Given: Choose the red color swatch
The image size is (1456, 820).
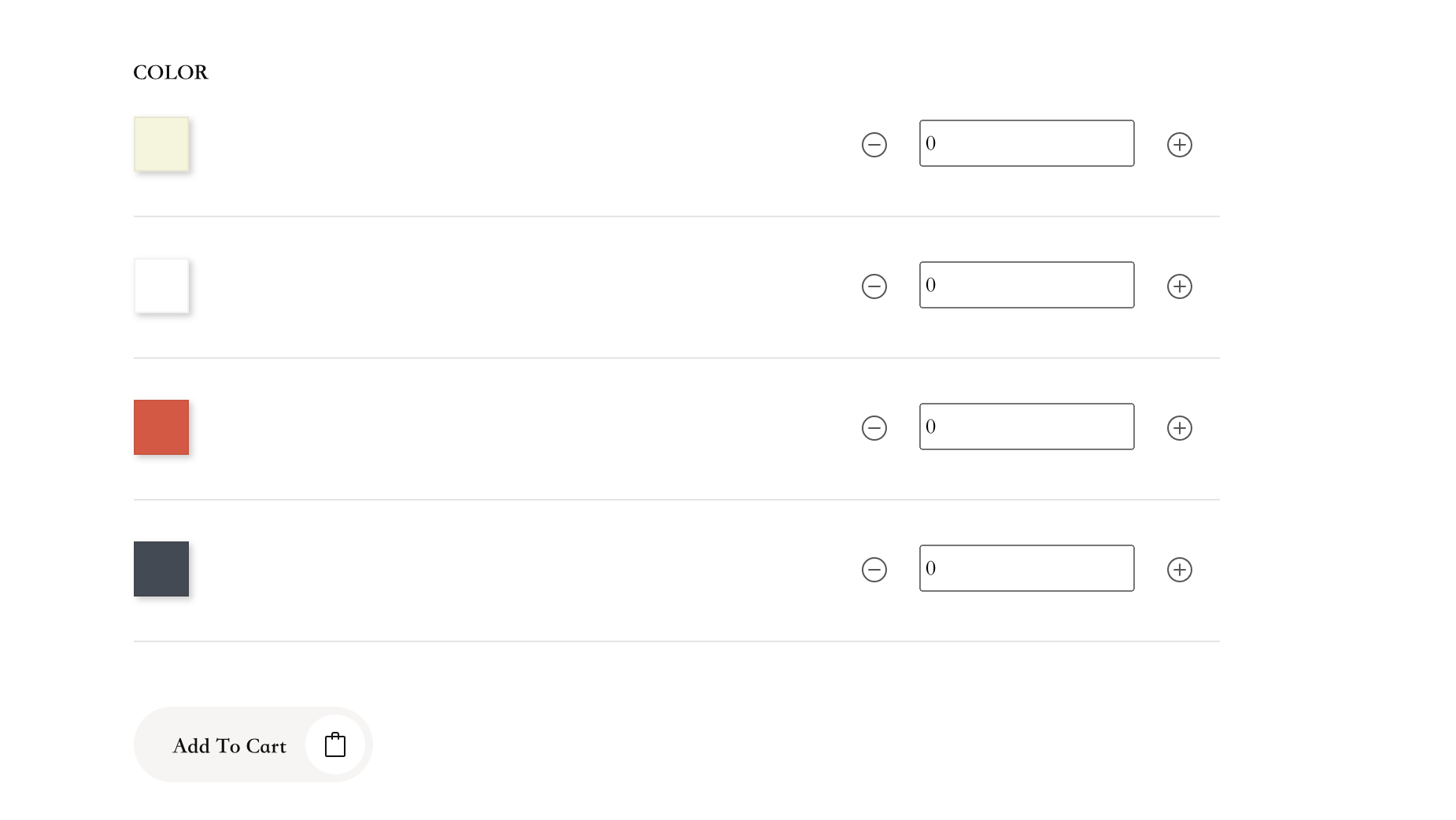Looking at the screenshot, I should click(x=161, y=427).
